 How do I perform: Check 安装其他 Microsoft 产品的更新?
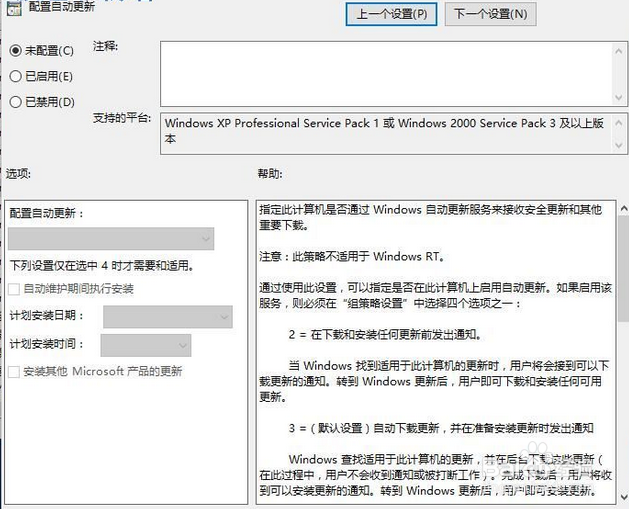tap(14, 372)
